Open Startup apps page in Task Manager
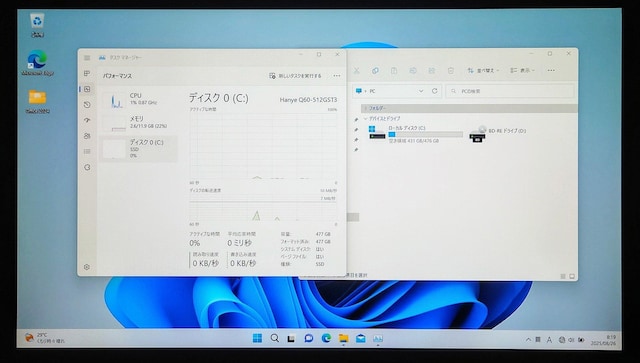The width and height of the screenshot is (640, 363). click(x=87, y=120)
